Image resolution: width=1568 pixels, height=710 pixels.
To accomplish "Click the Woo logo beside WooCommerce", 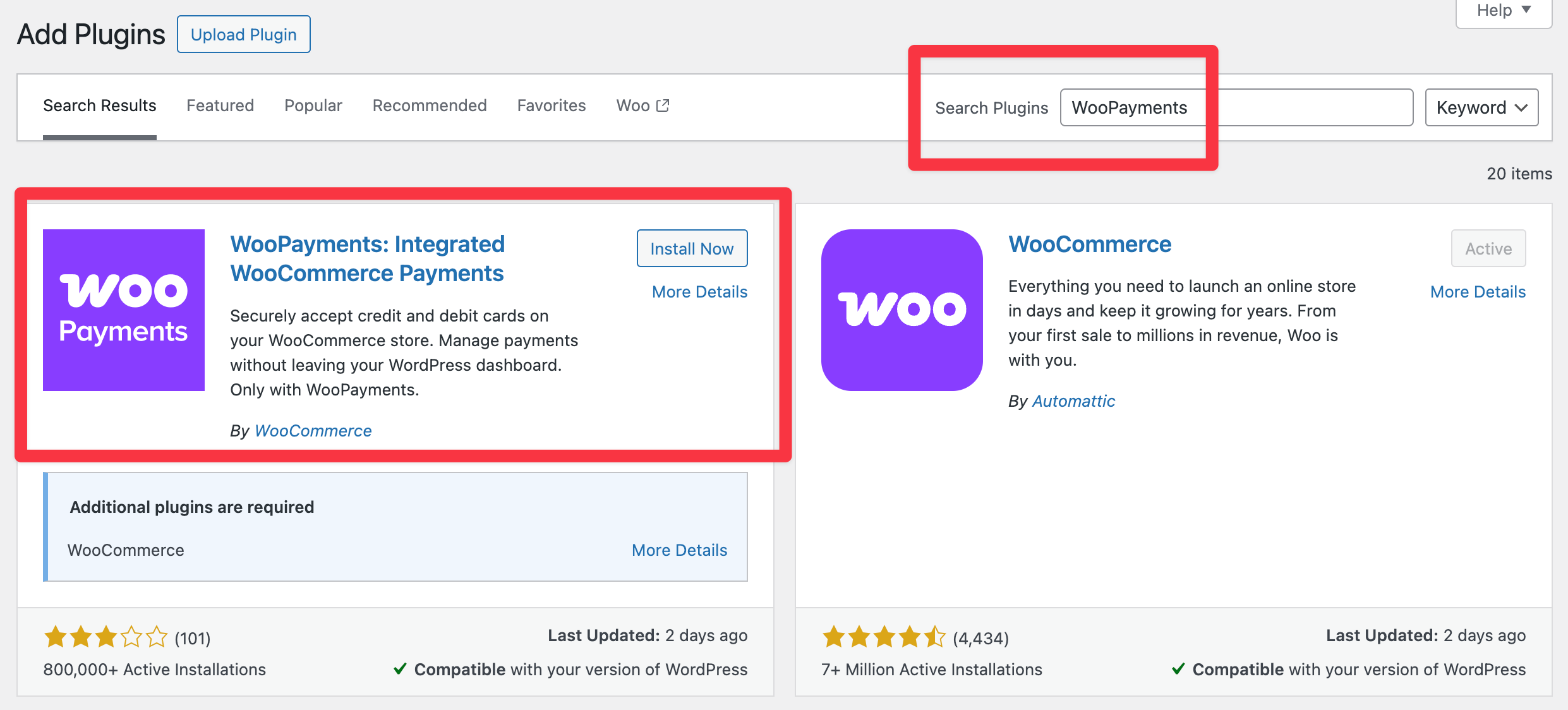I will pos(902,310).
